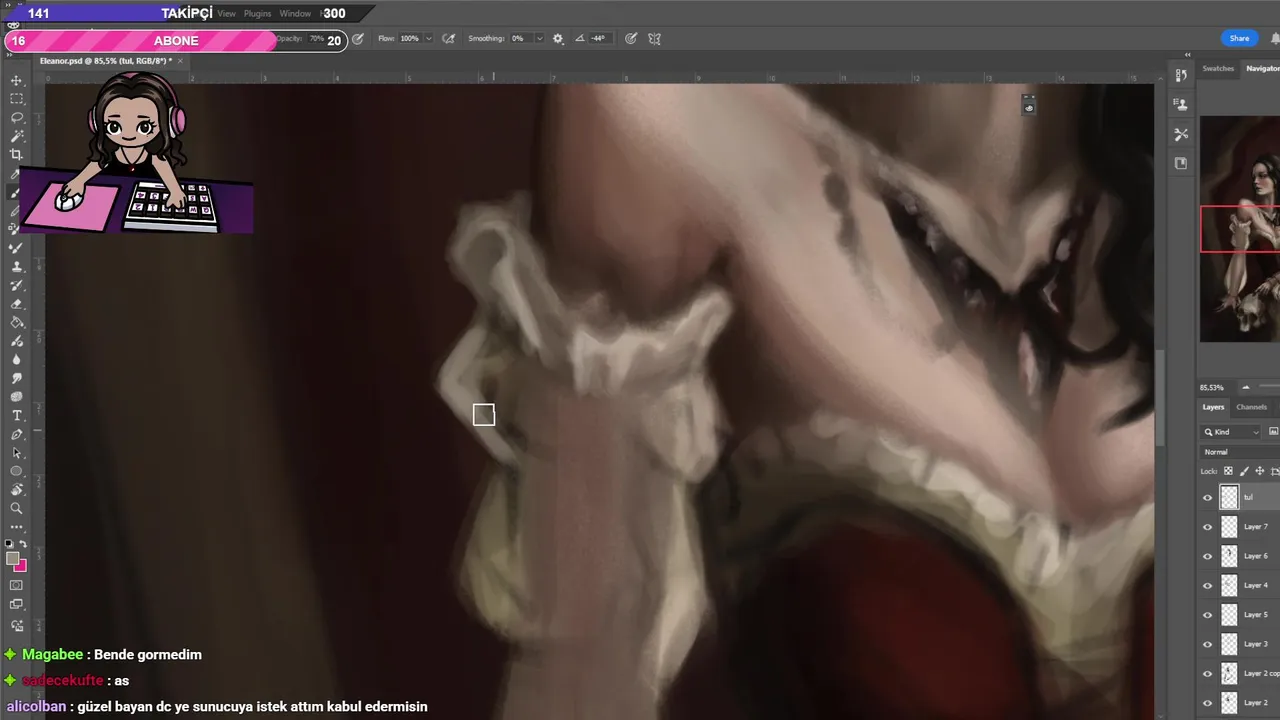The image size is (1280, 720).
Task: Click the blue Share button
Action: coord(1239,38)
